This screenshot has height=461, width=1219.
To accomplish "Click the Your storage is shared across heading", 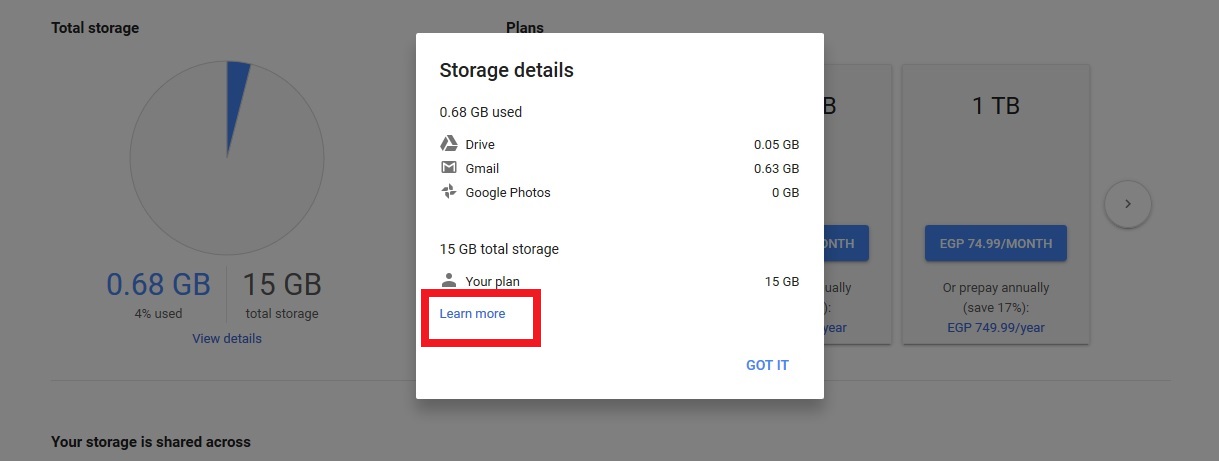I will pyautogui.click(x=151, y=441).
